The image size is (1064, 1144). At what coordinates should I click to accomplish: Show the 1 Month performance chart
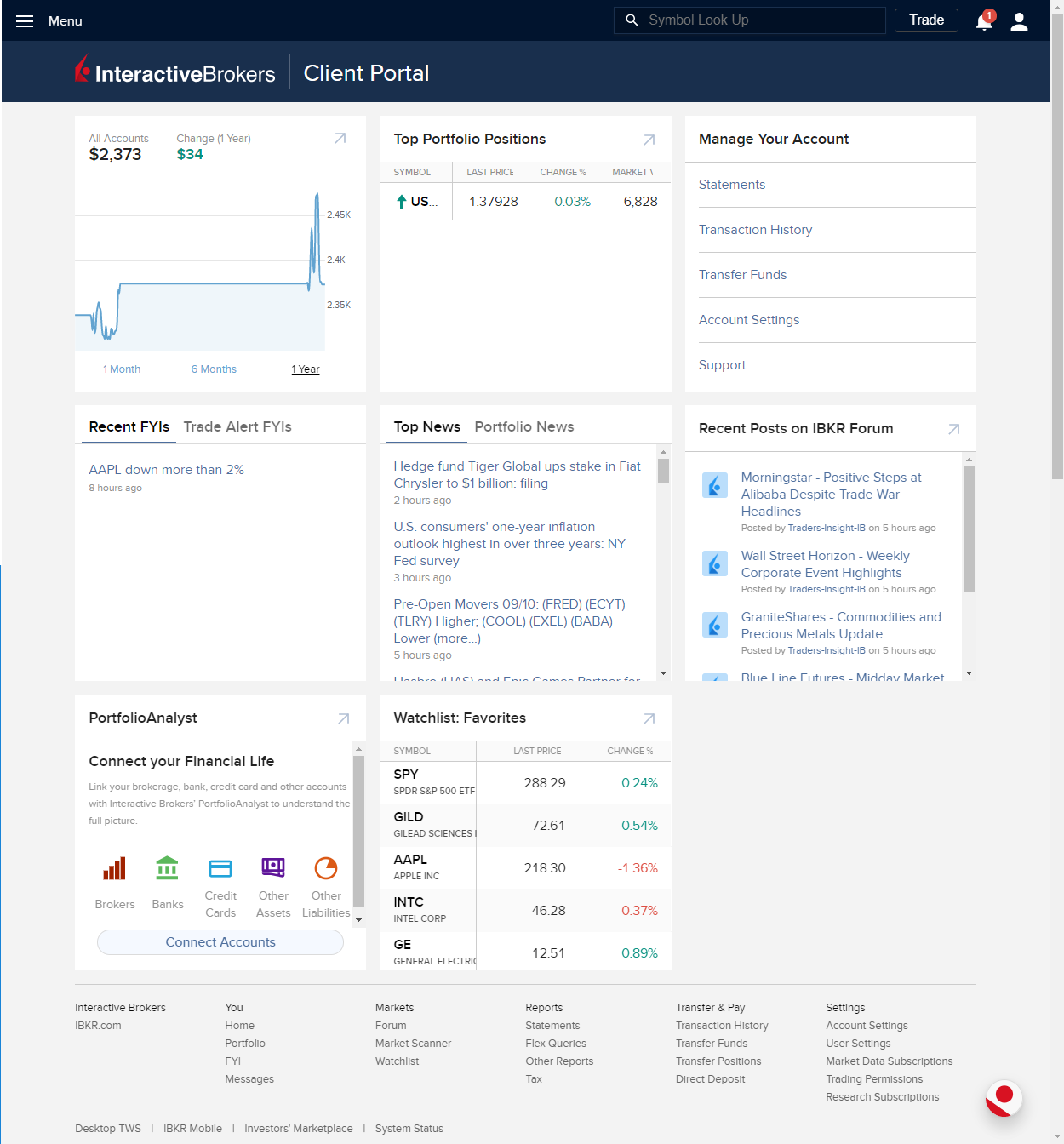[121, 369]
